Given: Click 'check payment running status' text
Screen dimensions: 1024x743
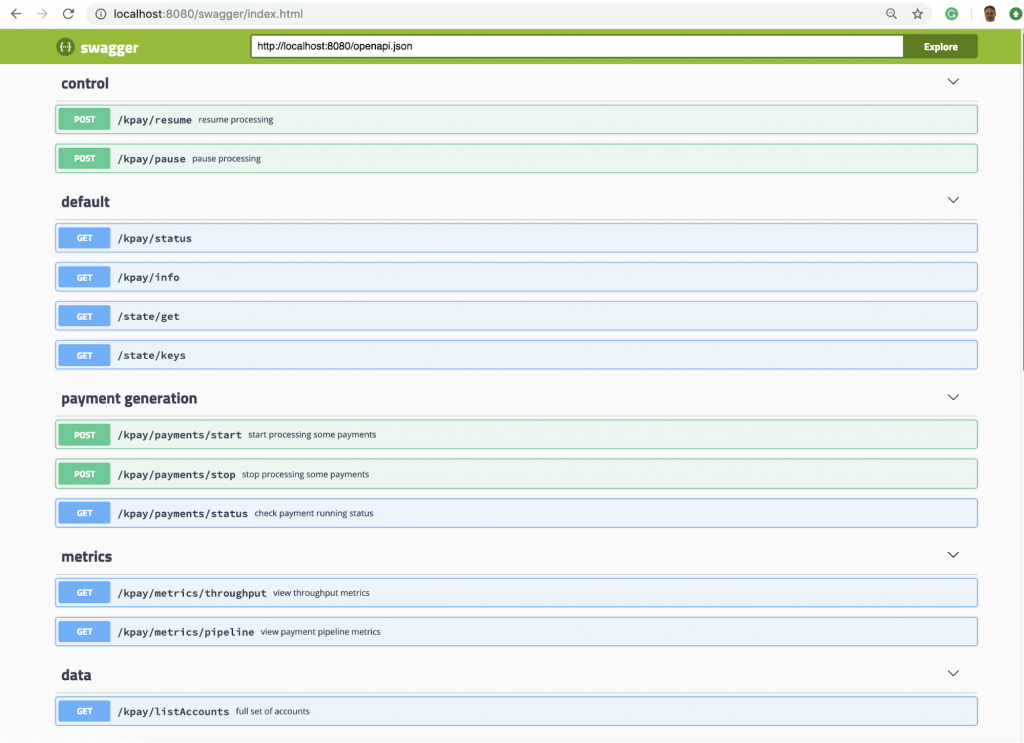Looking at the screenshot, I should click(x=314, y=513).
